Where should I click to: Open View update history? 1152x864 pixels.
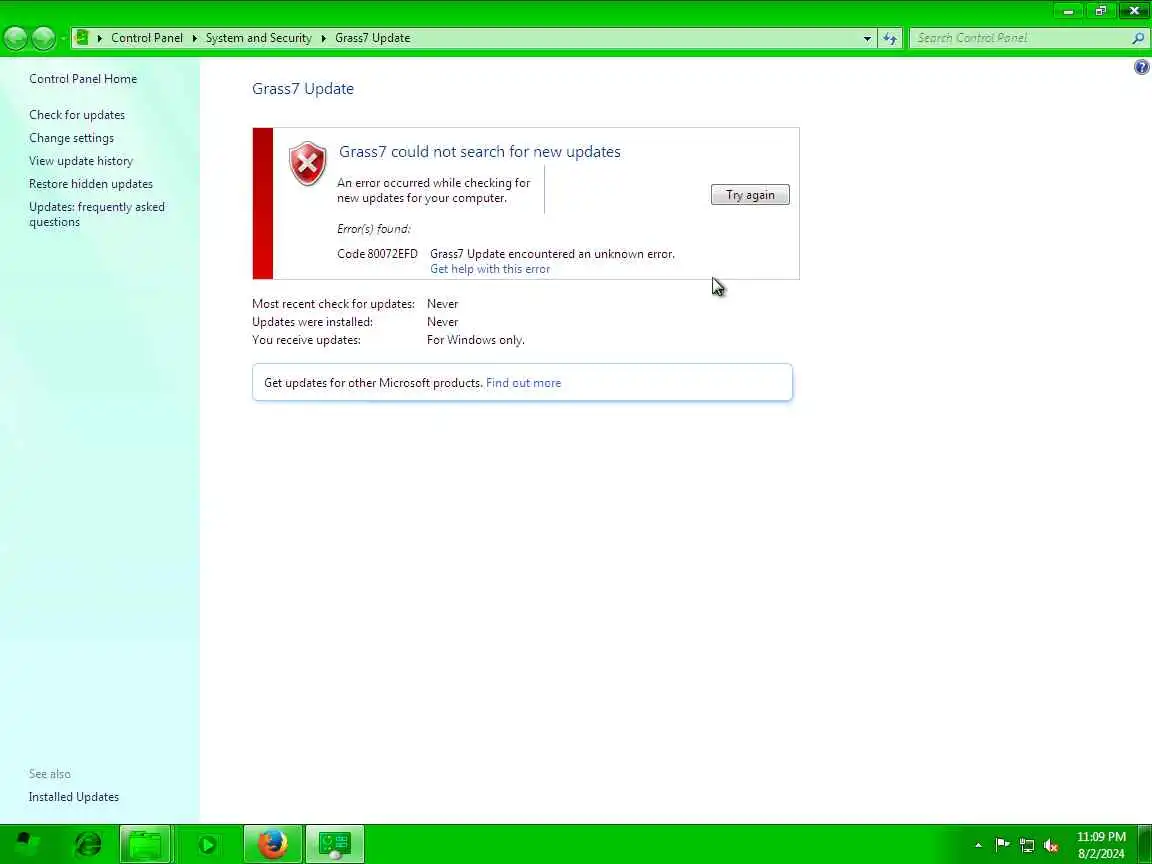coord(81,161)
